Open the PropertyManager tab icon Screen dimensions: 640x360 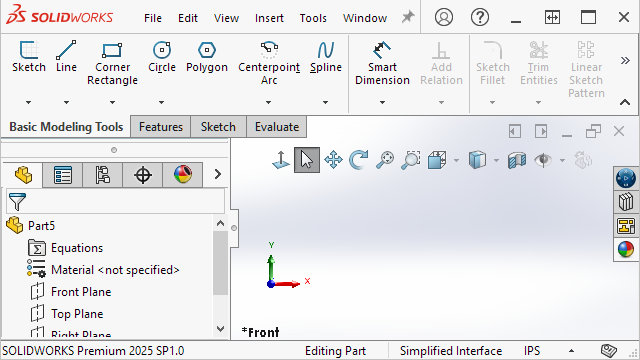[x=63, y=175]
